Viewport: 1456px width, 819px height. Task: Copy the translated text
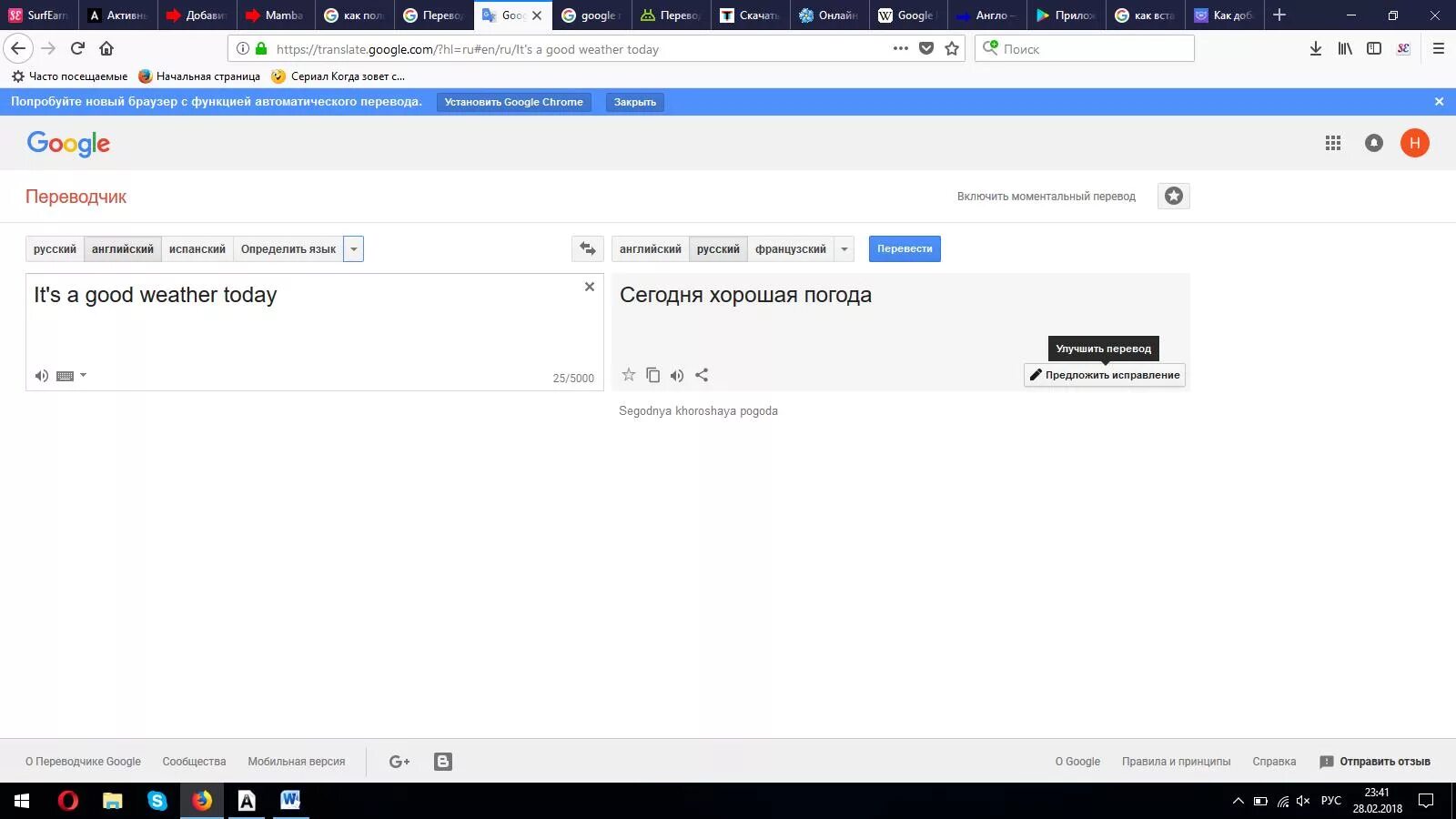(x=652, y=375)
